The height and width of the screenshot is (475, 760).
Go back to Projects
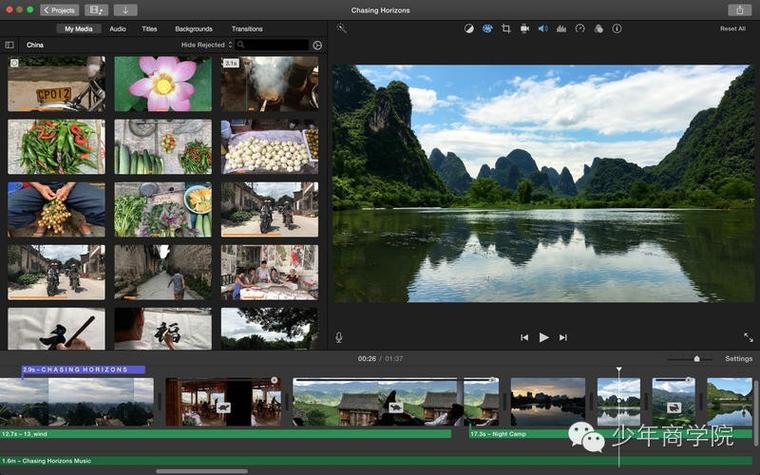[x=60, y=10]
